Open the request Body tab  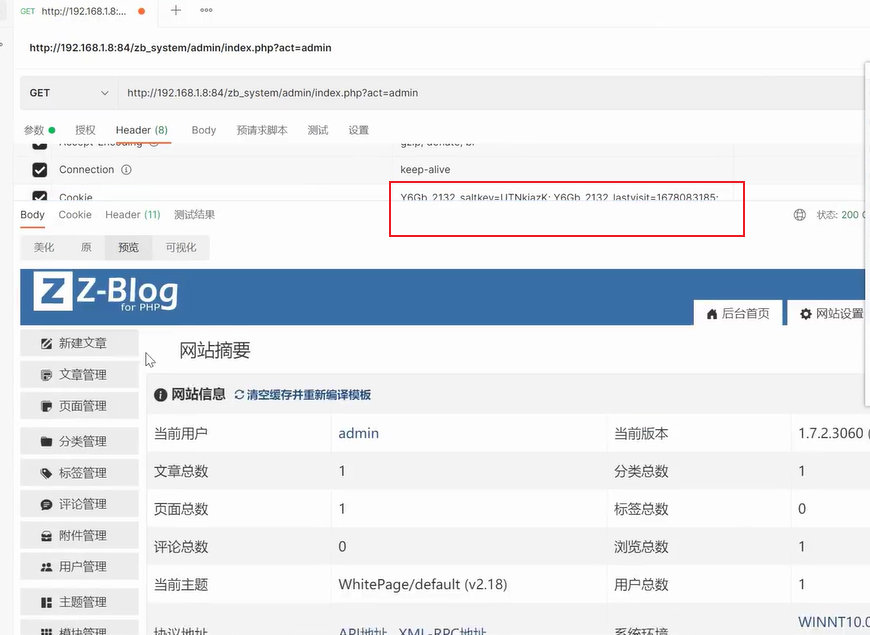tap(204, 130)
